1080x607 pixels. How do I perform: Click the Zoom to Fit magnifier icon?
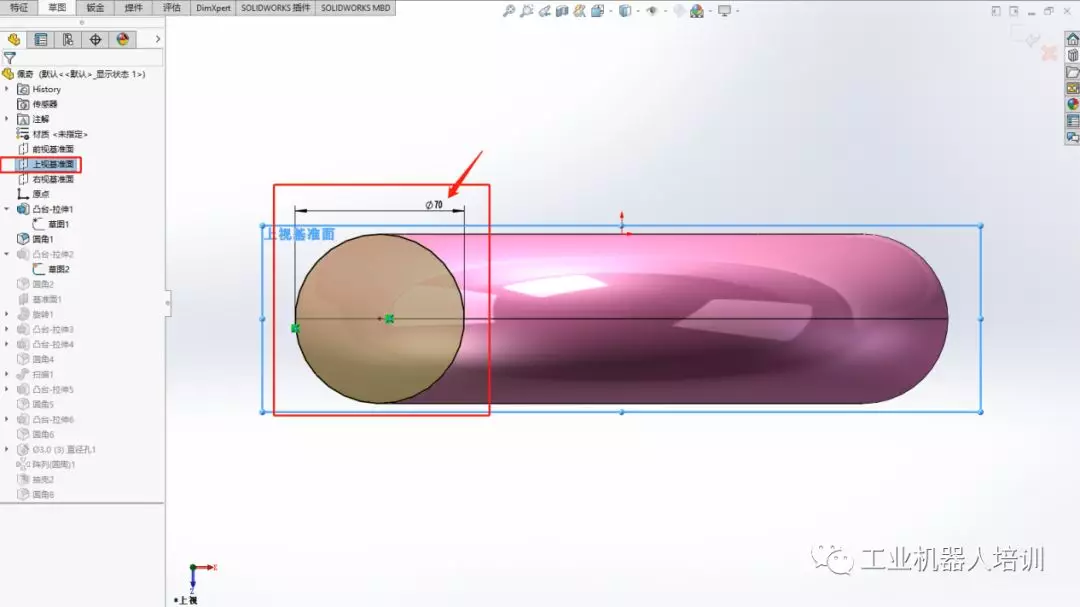(508, 11)
